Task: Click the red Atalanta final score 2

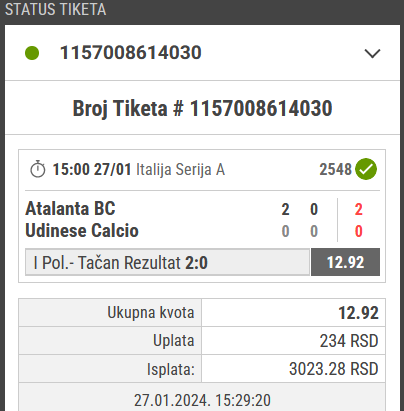Action: pos(359,209)
